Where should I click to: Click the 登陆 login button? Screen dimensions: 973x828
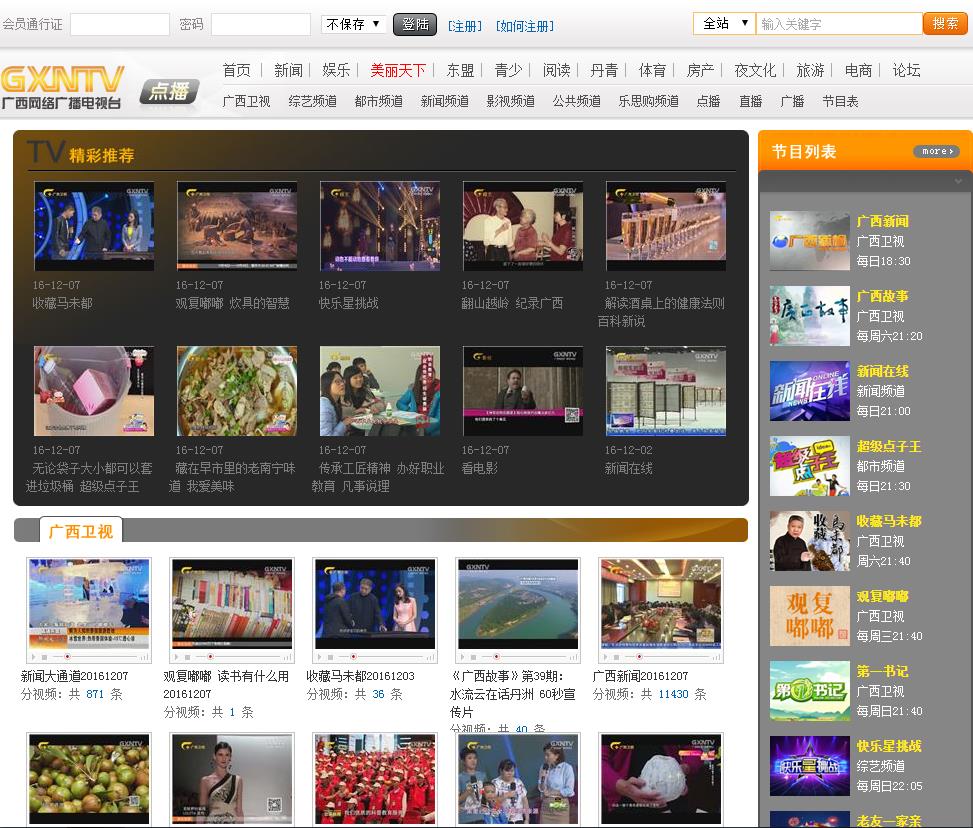coord(415,24)
